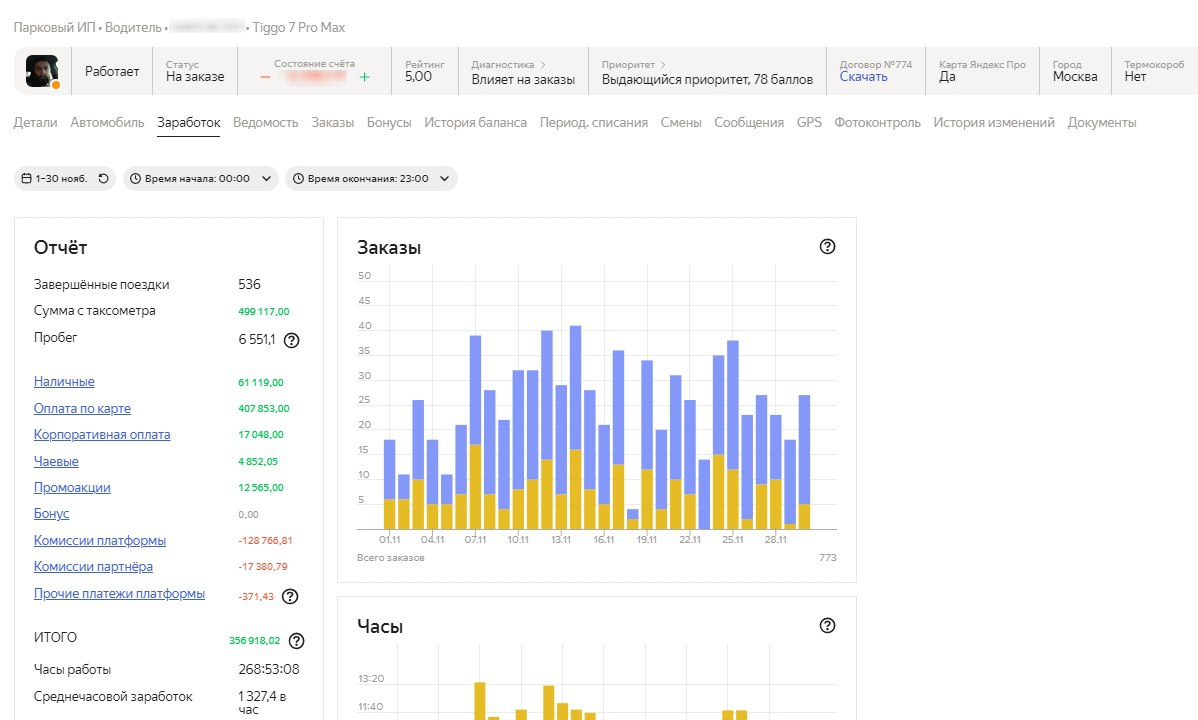Expand the Время окончания dropdown
This screenshot has height=720, width=1198.
click(x=371, y=179)
